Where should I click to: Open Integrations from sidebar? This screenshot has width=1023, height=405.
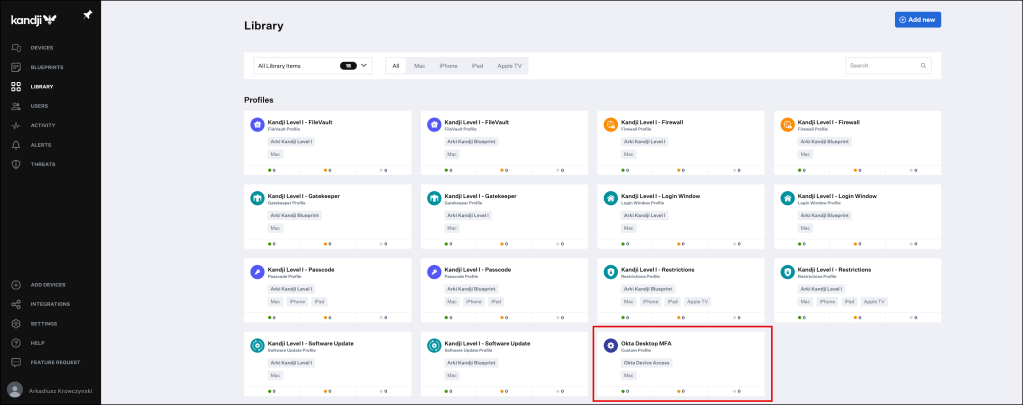(x=49, y=304)
